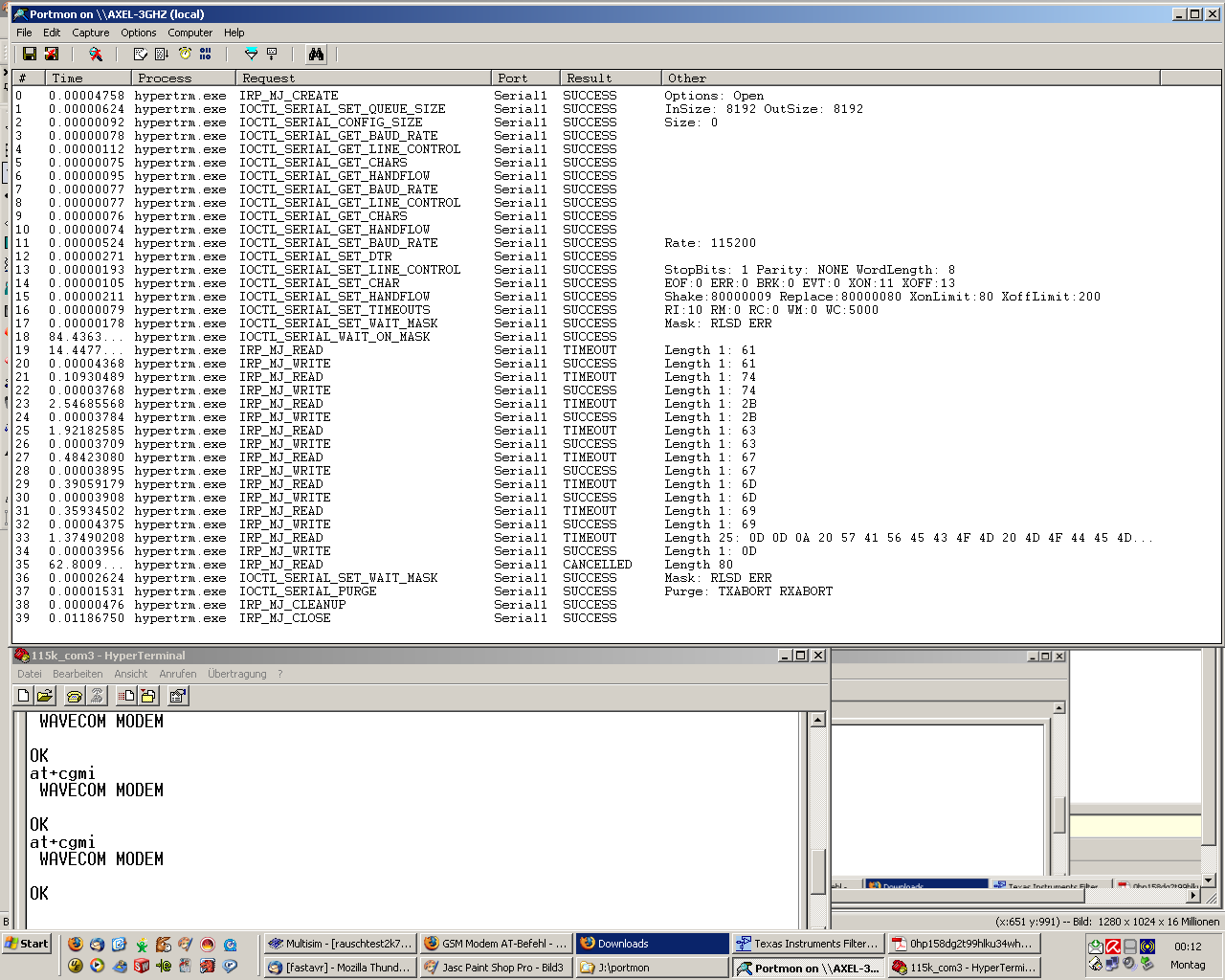Toggle the clock time format icon
Viewport: 1225px width, 980px height.
185,55
